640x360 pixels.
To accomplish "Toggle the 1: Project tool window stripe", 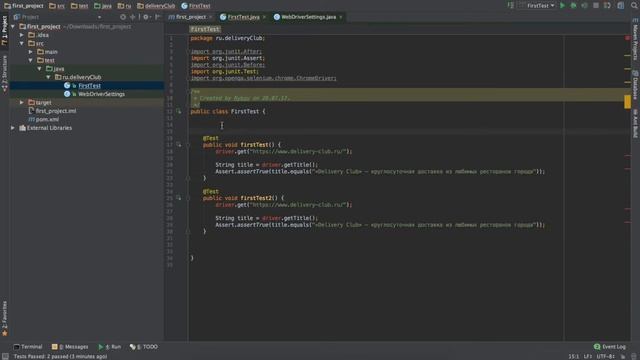I will click(4, 31).
